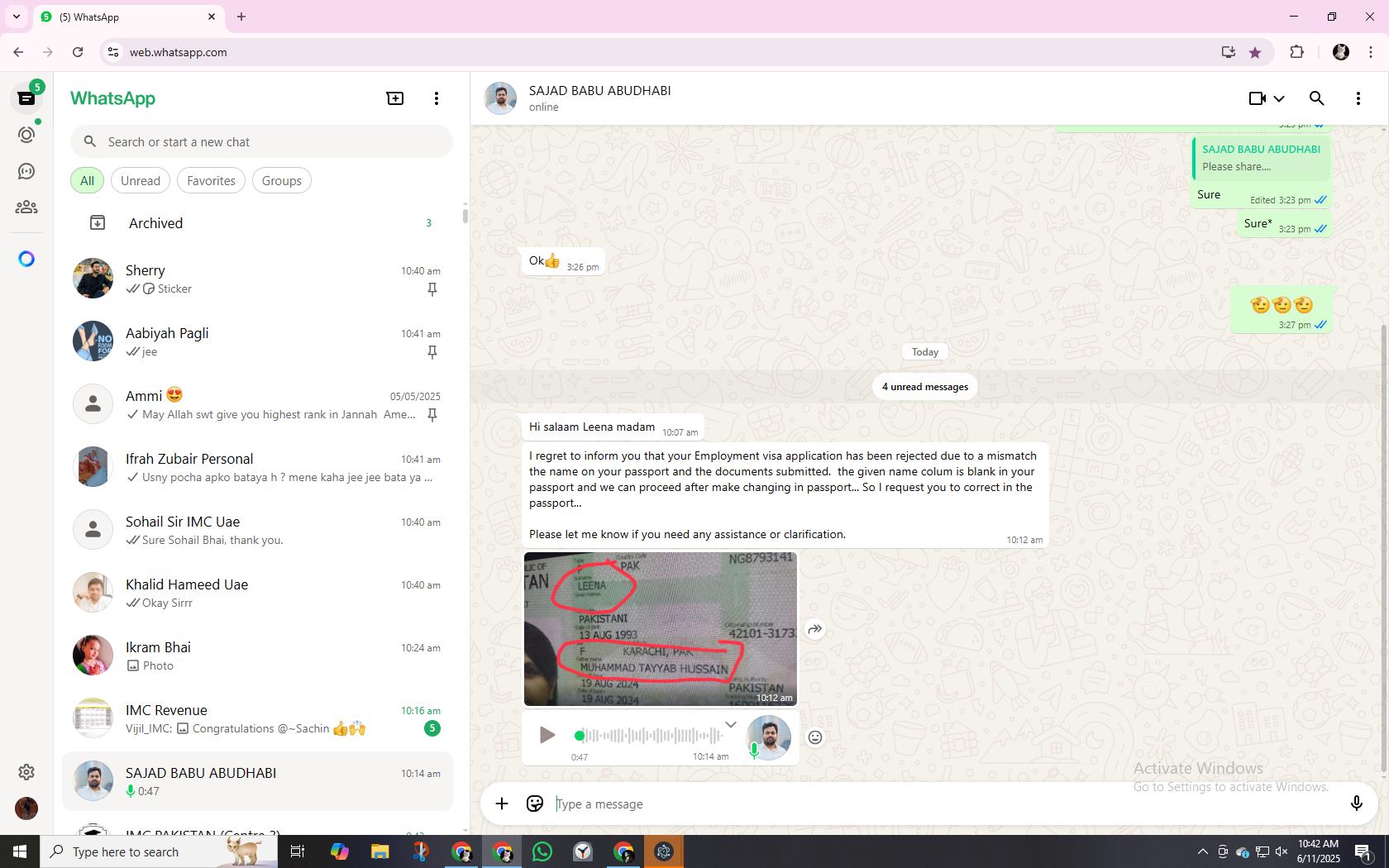Open the Ikram Bhai chat
The height and width of the screenshot is (868, 1389).
(x=258, y=656)
